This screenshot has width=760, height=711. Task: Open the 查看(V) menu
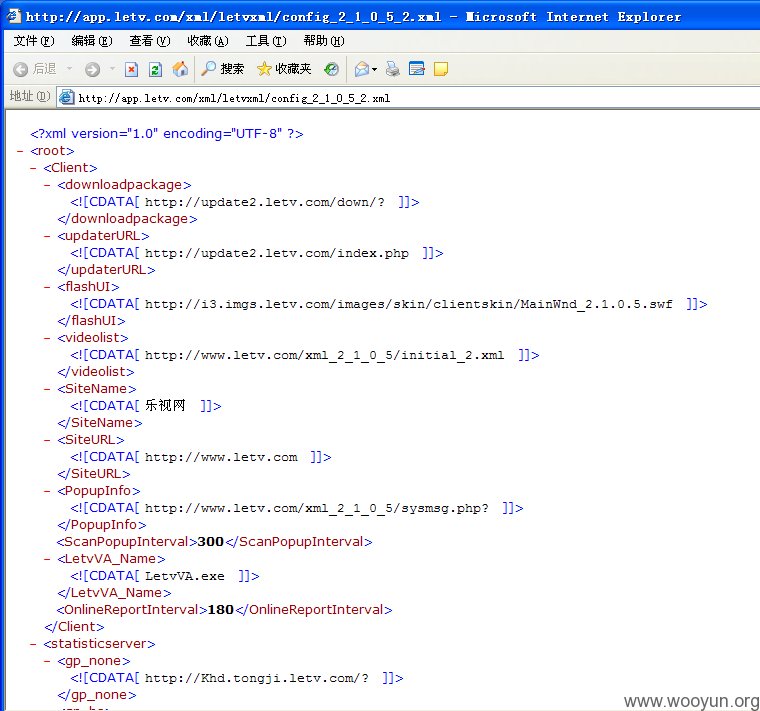point(150,41)
